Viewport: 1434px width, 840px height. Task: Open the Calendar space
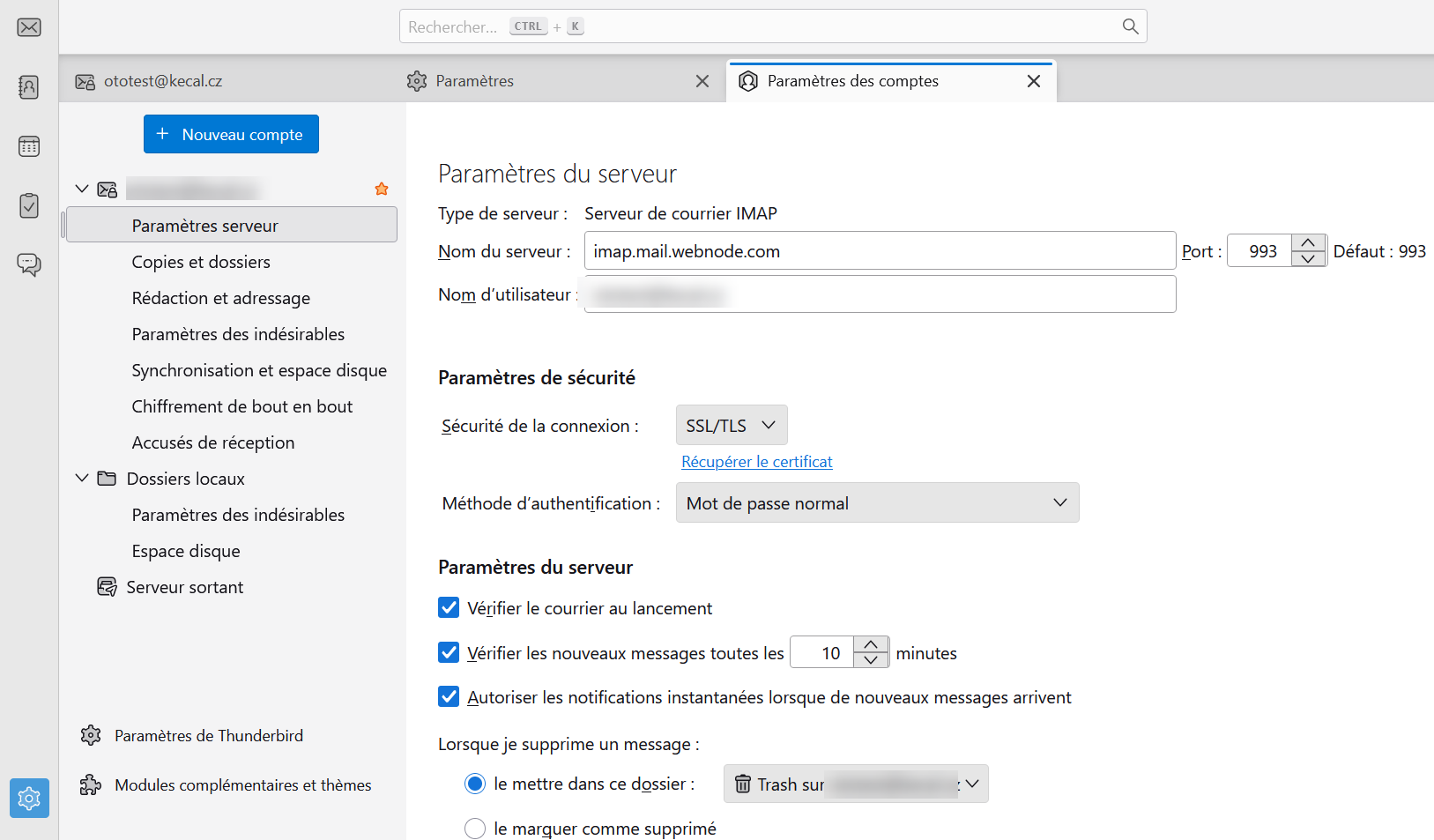(29, 146)
